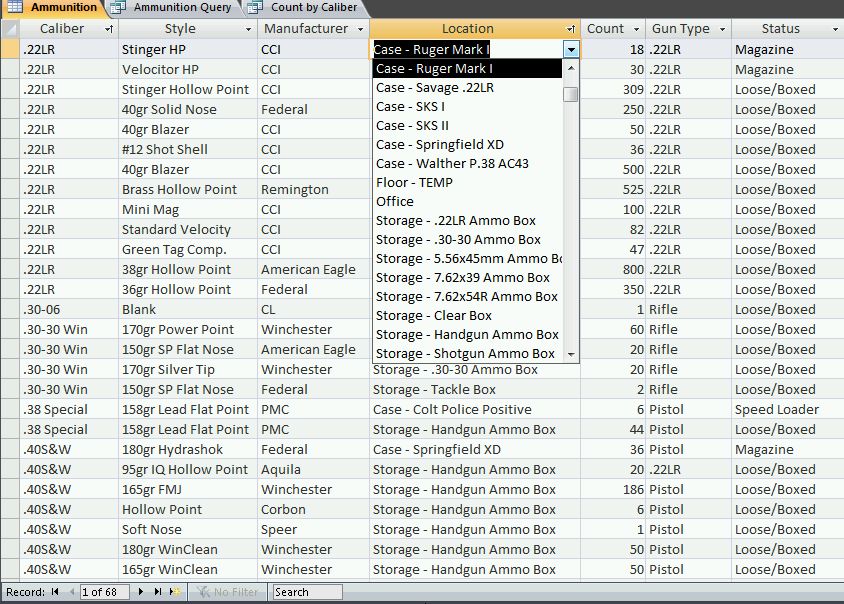Click the current record number field
Viewport: 844px width, 604px height.
point(105,592)
